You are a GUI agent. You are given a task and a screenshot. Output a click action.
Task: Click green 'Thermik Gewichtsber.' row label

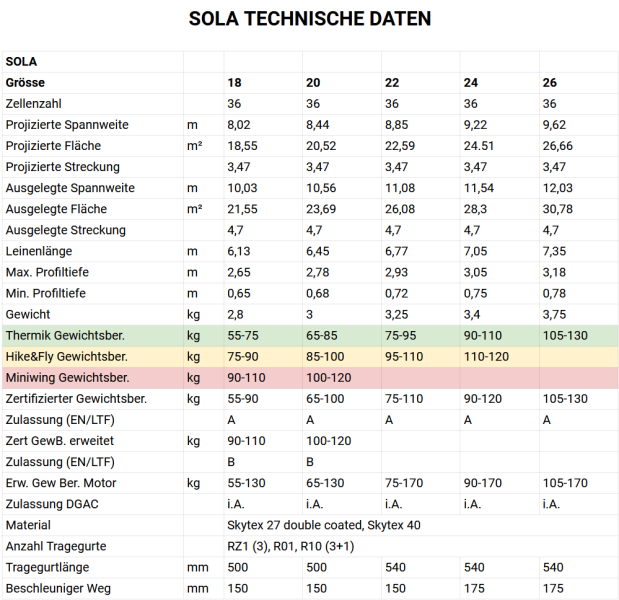[65, 336]
